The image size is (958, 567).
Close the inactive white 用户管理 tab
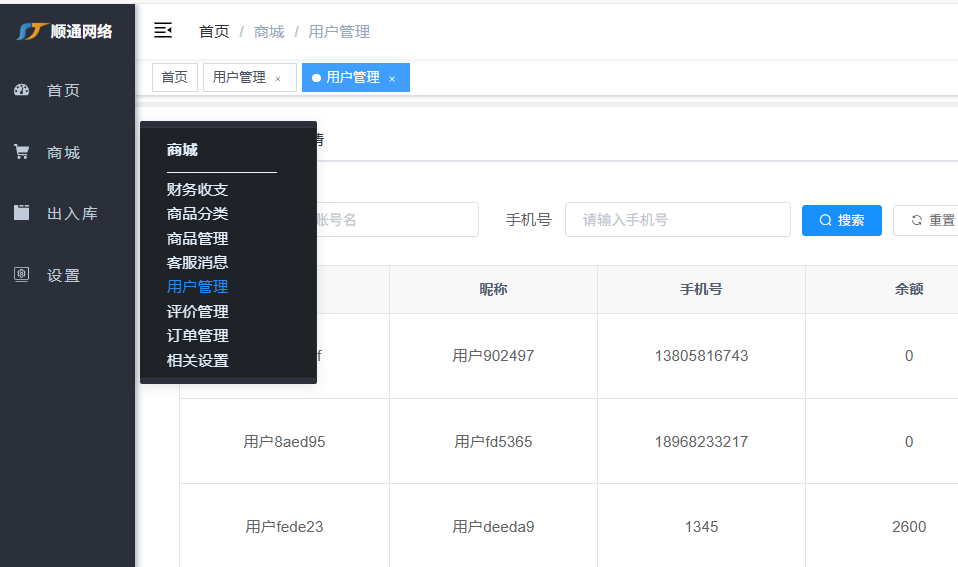[278, 78]
